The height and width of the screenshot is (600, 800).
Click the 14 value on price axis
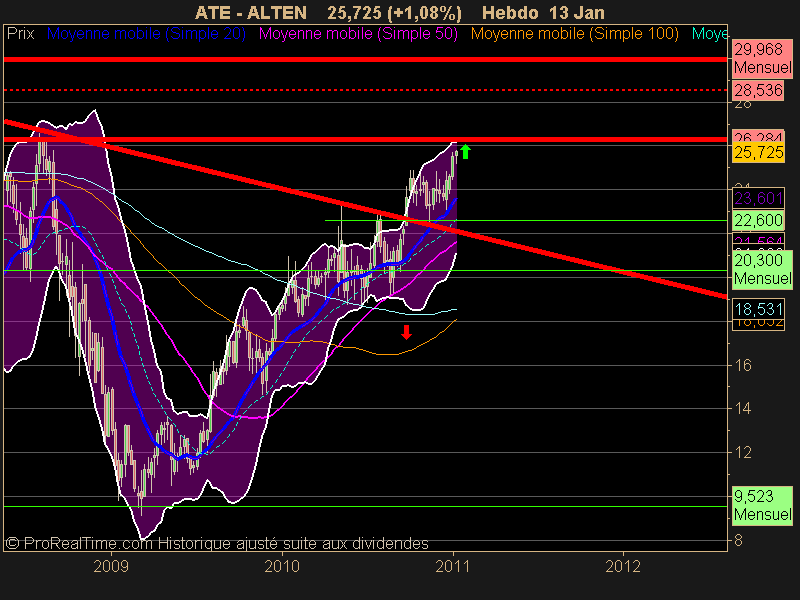pos(743,409)
